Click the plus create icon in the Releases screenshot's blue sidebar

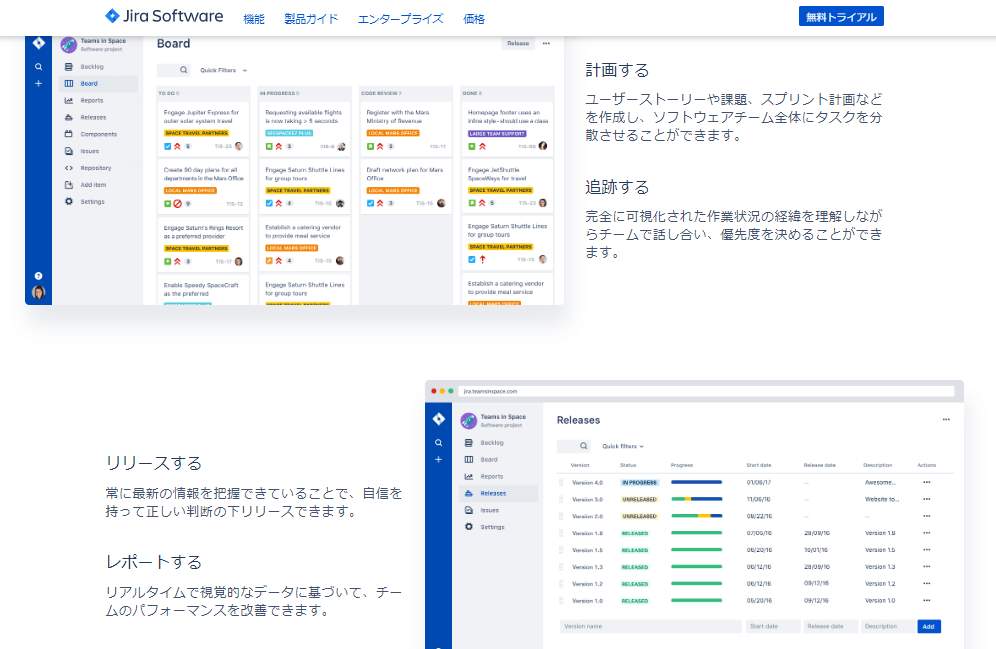(x=438, y=459)
